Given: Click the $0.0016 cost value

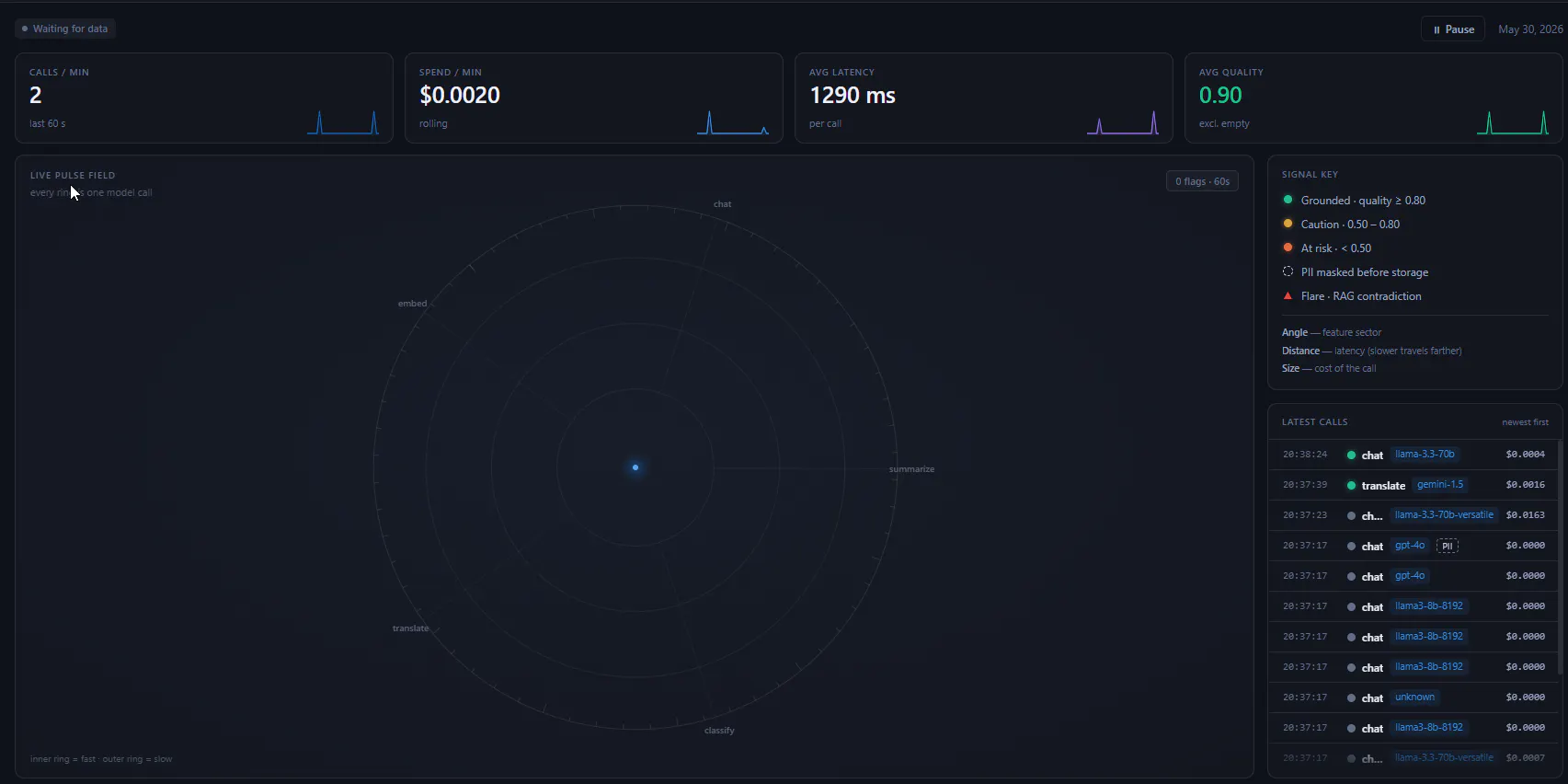Looking at the screenshot, I should (1525, 485).
